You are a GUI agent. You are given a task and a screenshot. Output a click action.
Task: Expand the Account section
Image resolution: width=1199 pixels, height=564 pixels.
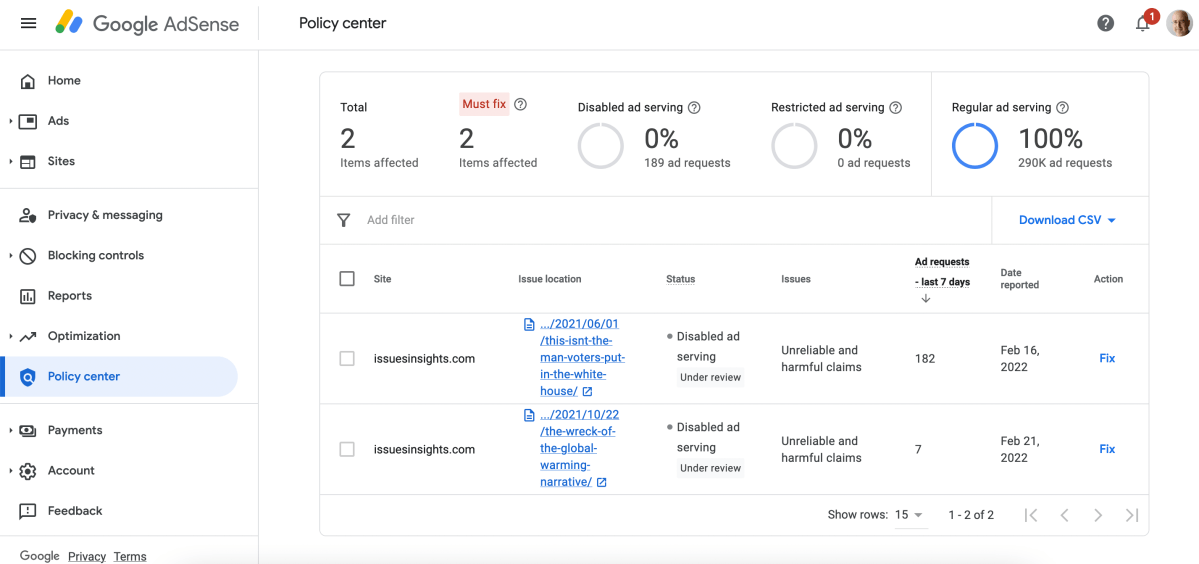(x=11, y=471)
